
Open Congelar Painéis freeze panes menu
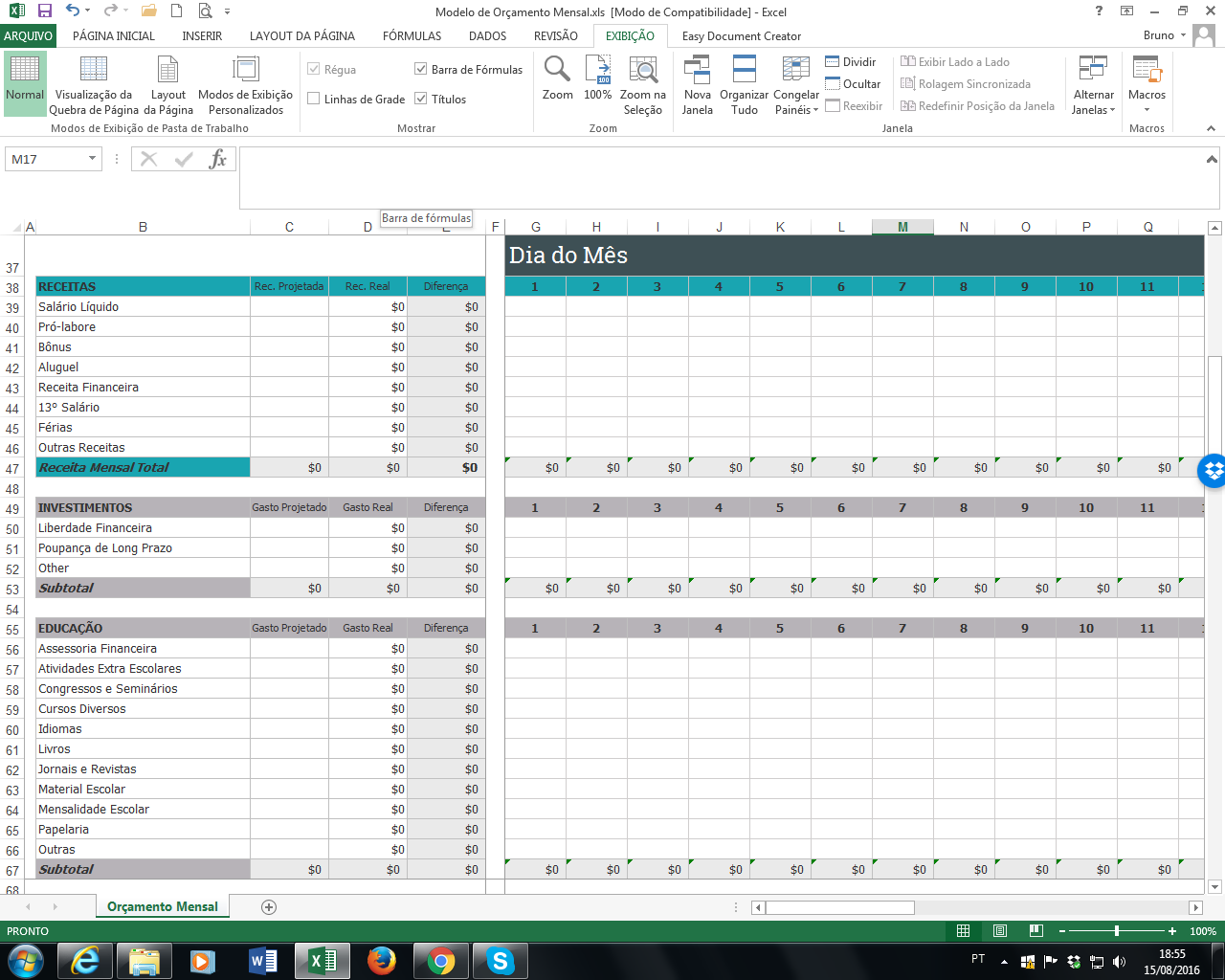point(796,85)
